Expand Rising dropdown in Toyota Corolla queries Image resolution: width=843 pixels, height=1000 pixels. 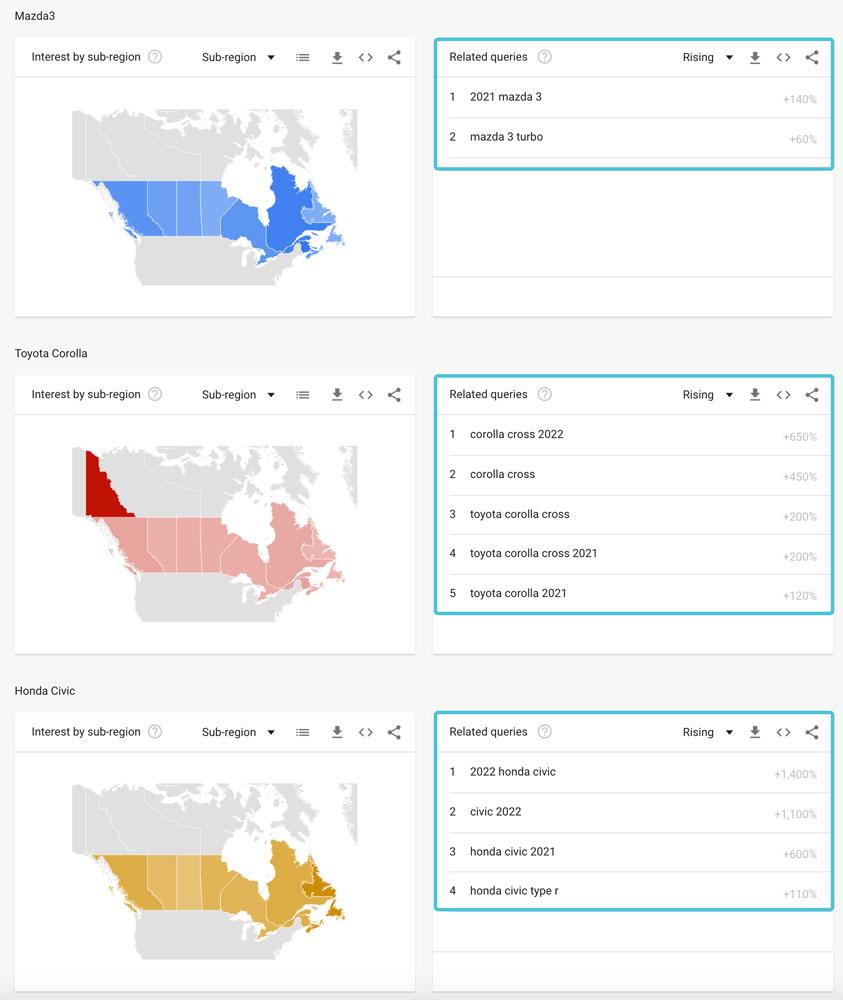(x=708, y=395)
